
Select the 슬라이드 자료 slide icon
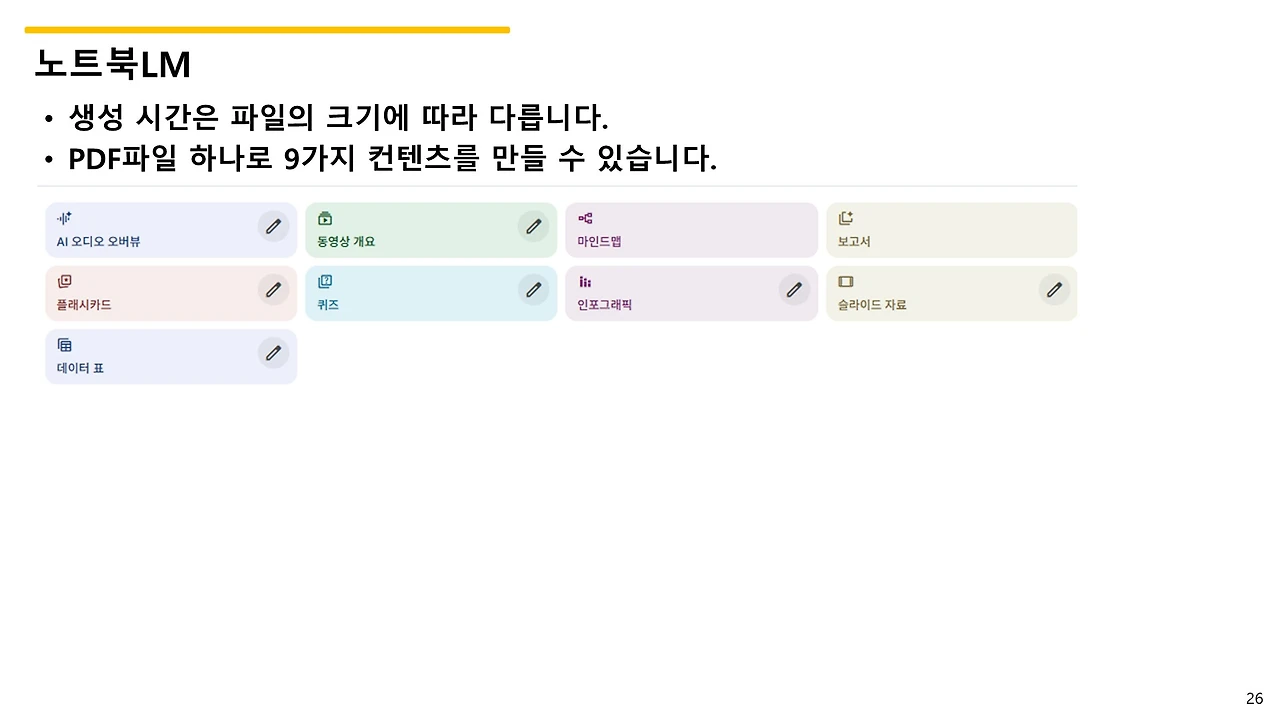(845, 281)
